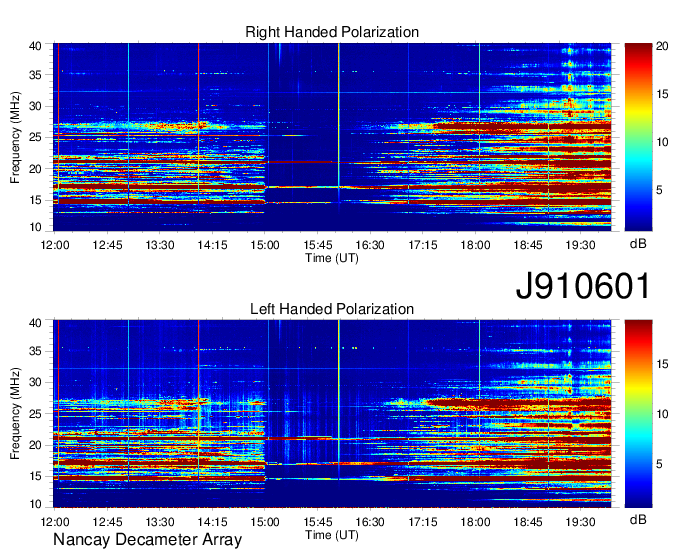Click the 15:00 time tick under right-handed plot
680x552 pixels.
point(265,245)
